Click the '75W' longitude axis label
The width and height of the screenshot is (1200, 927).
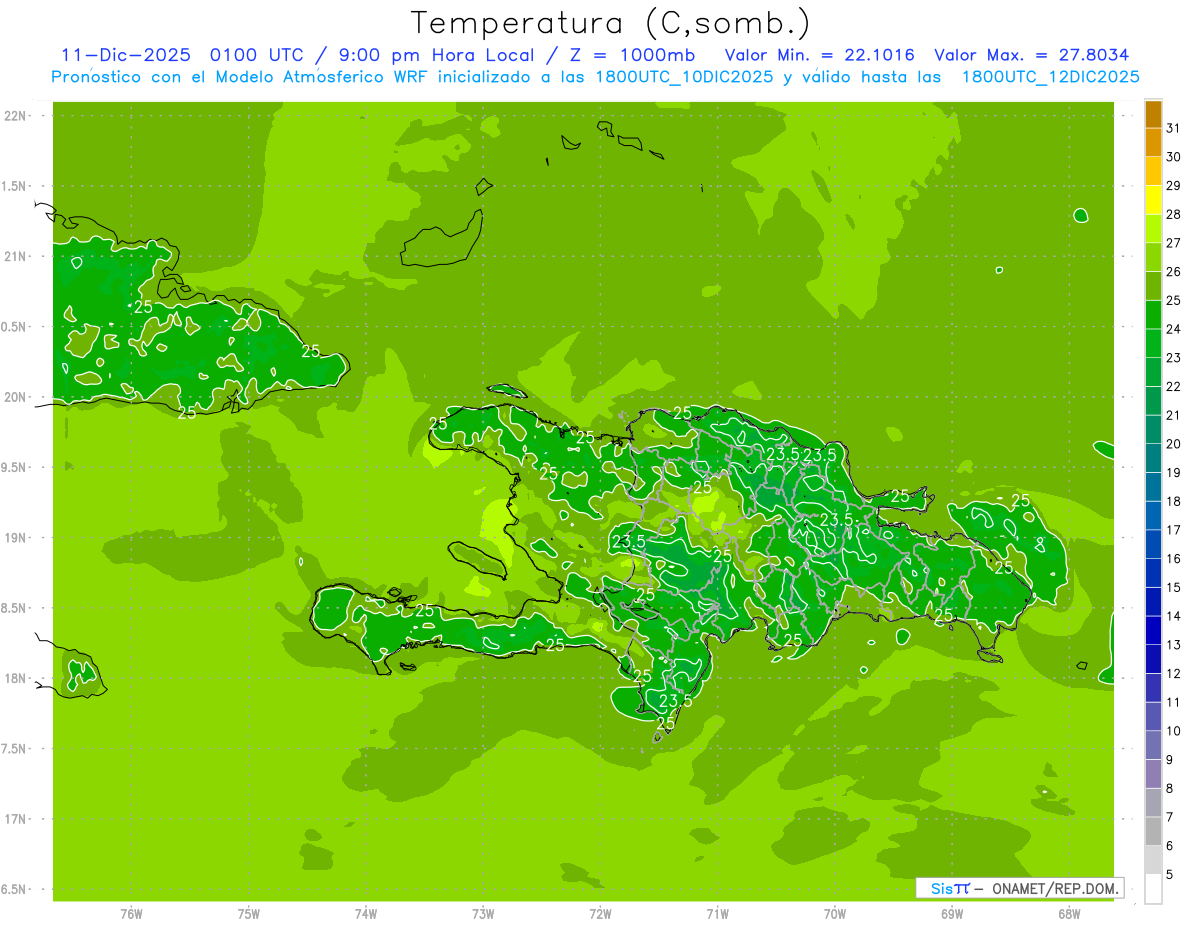point(249,913)
